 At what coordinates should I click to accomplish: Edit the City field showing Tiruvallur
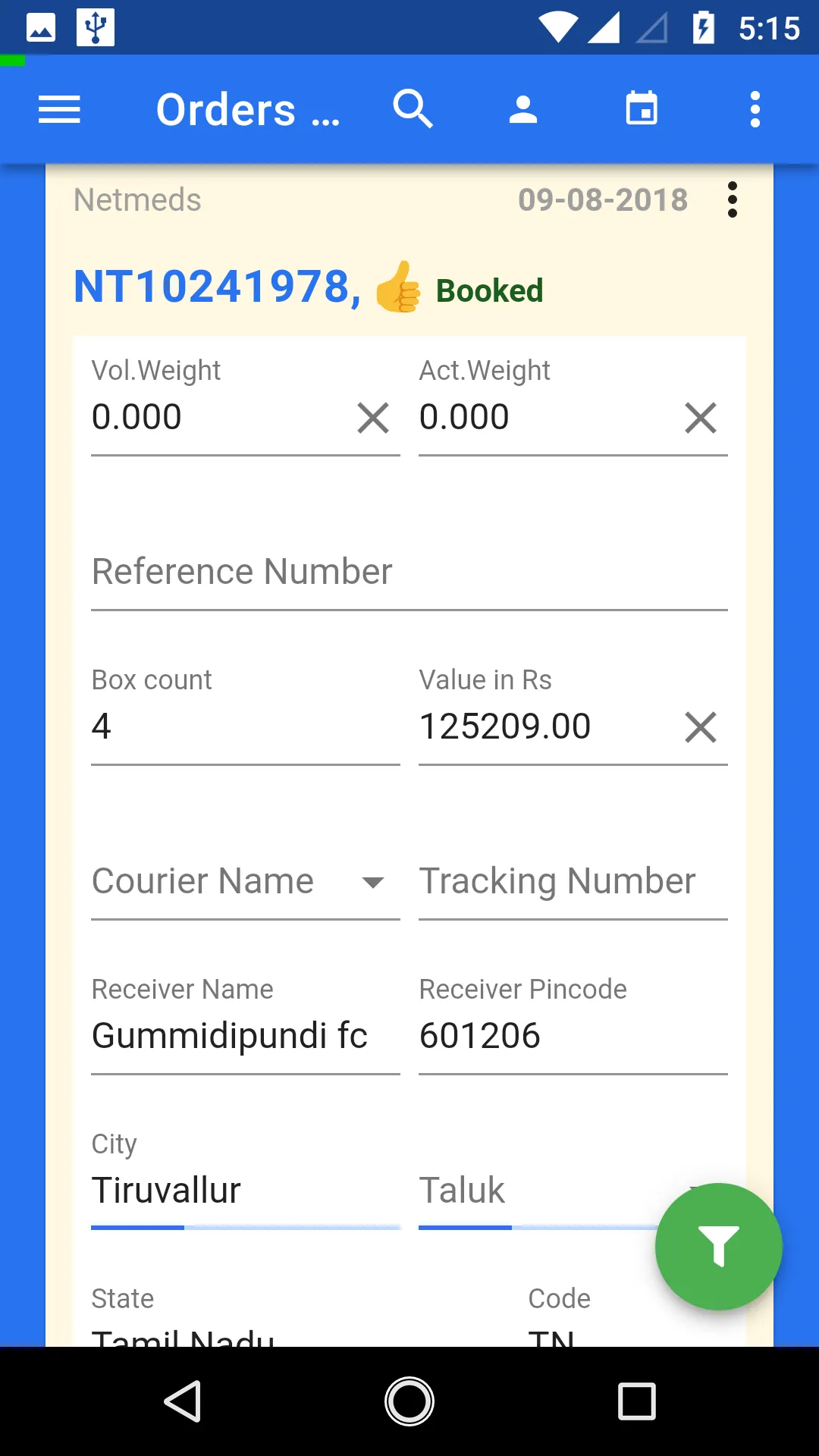(x=244, y=1191)
